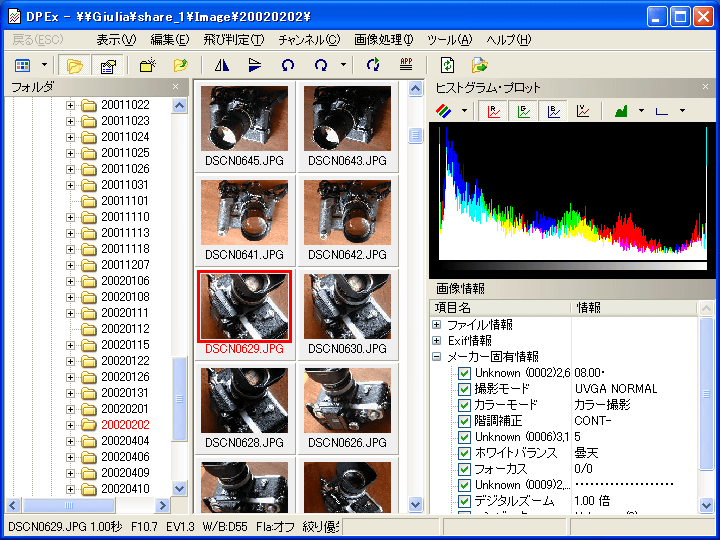
Task: Collapse the メーカー固有情報 section
Action: coord(436,357)
